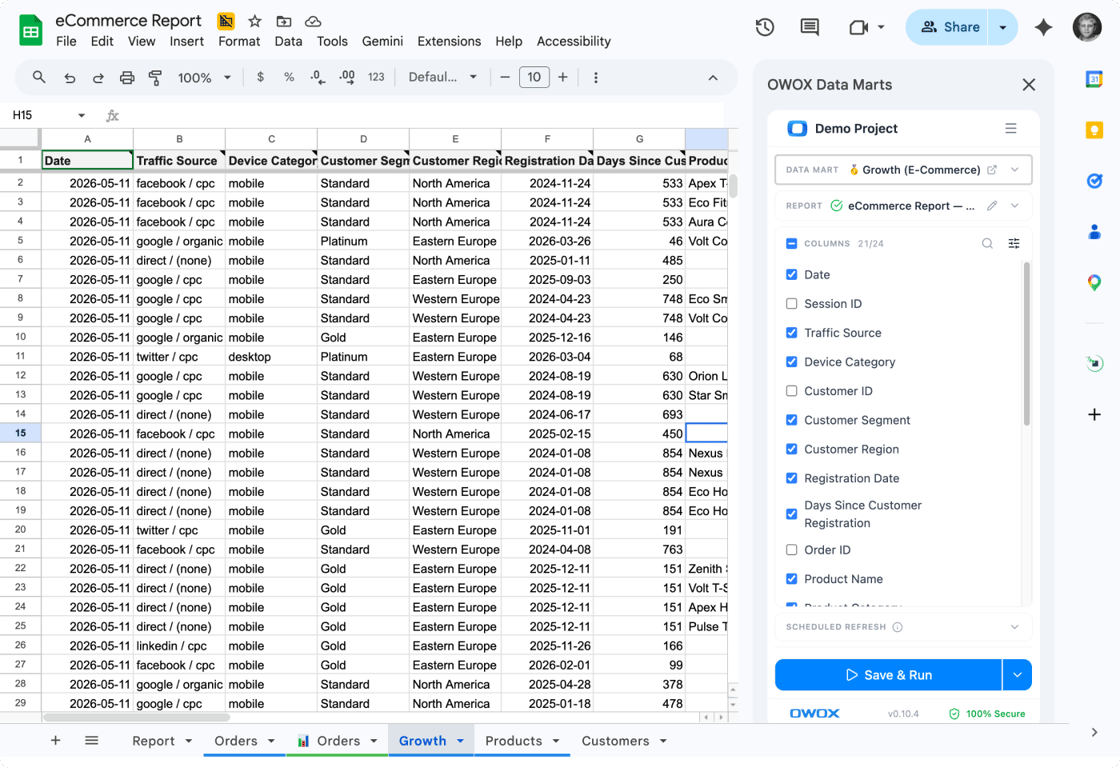Image resolution: width=1120 pixels, height=768 pixels.
Task: Open the Google Sheets home icon
Action: [x=30, y=30]
